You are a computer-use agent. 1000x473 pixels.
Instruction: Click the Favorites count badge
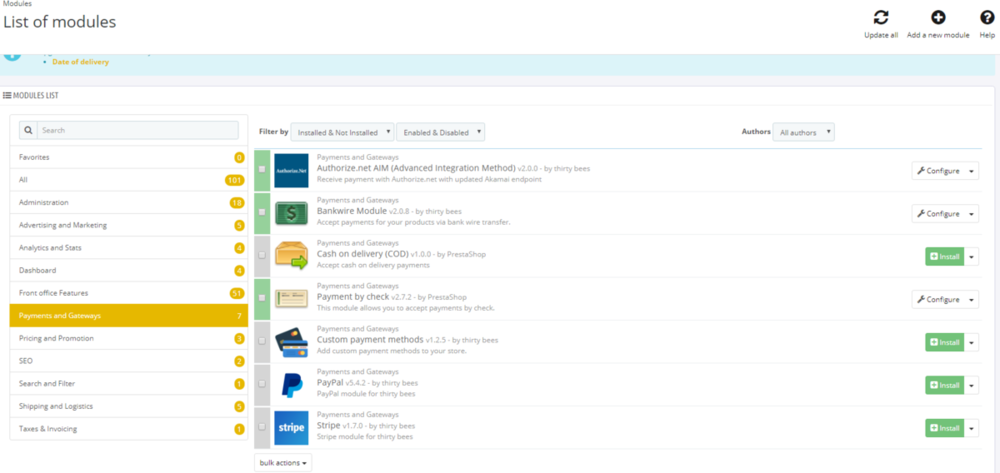239,157
